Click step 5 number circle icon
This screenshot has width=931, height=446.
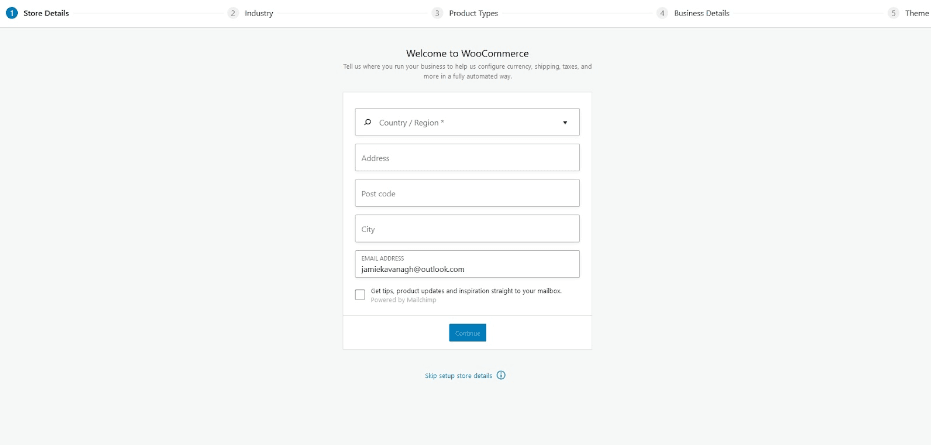coord(893,13)
